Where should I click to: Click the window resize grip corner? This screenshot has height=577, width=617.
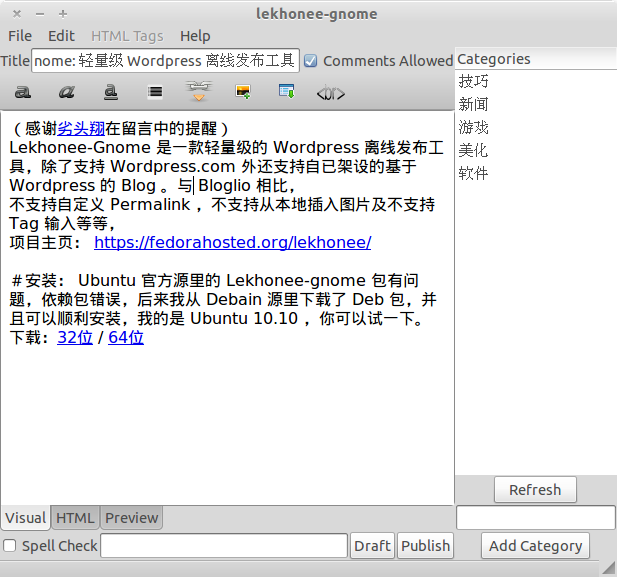[x=609, y=569]
